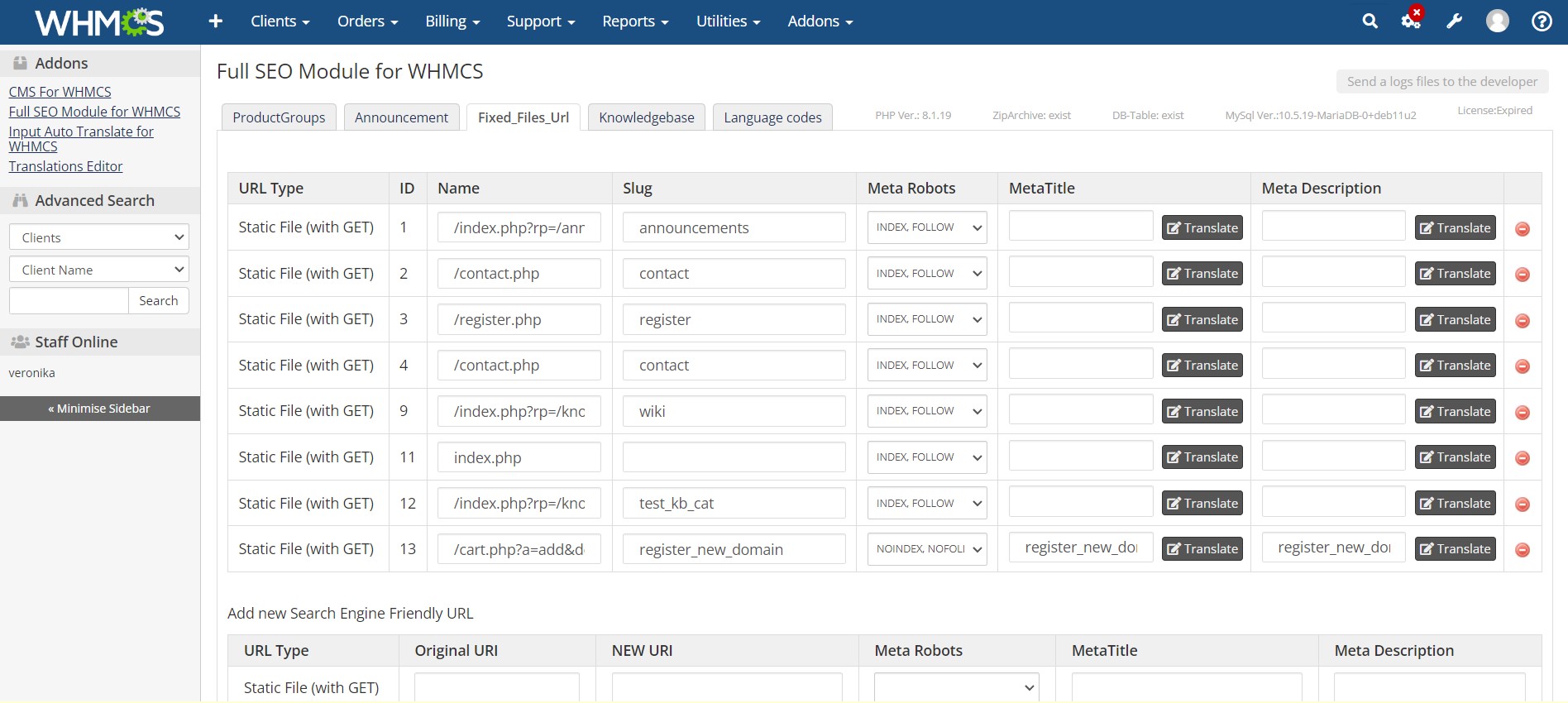Open the Support menu
1568x703 pixels.
click(x=540, y=22)
